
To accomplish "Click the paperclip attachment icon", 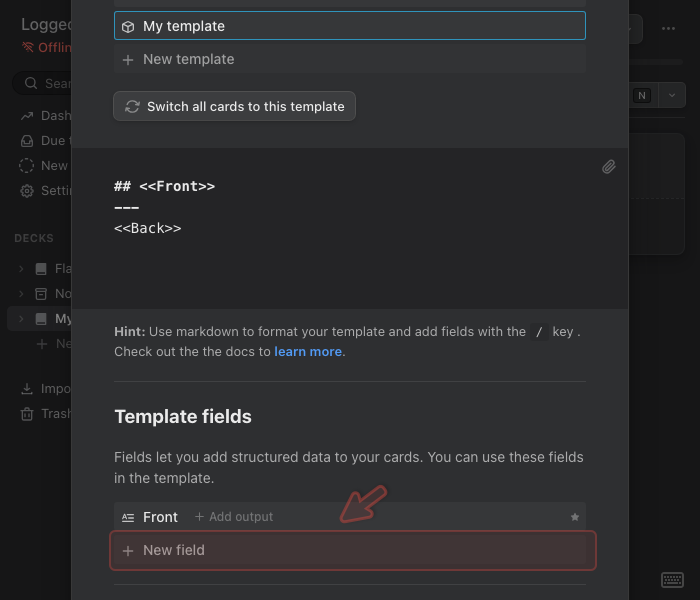I will click(x=608, y=167).
